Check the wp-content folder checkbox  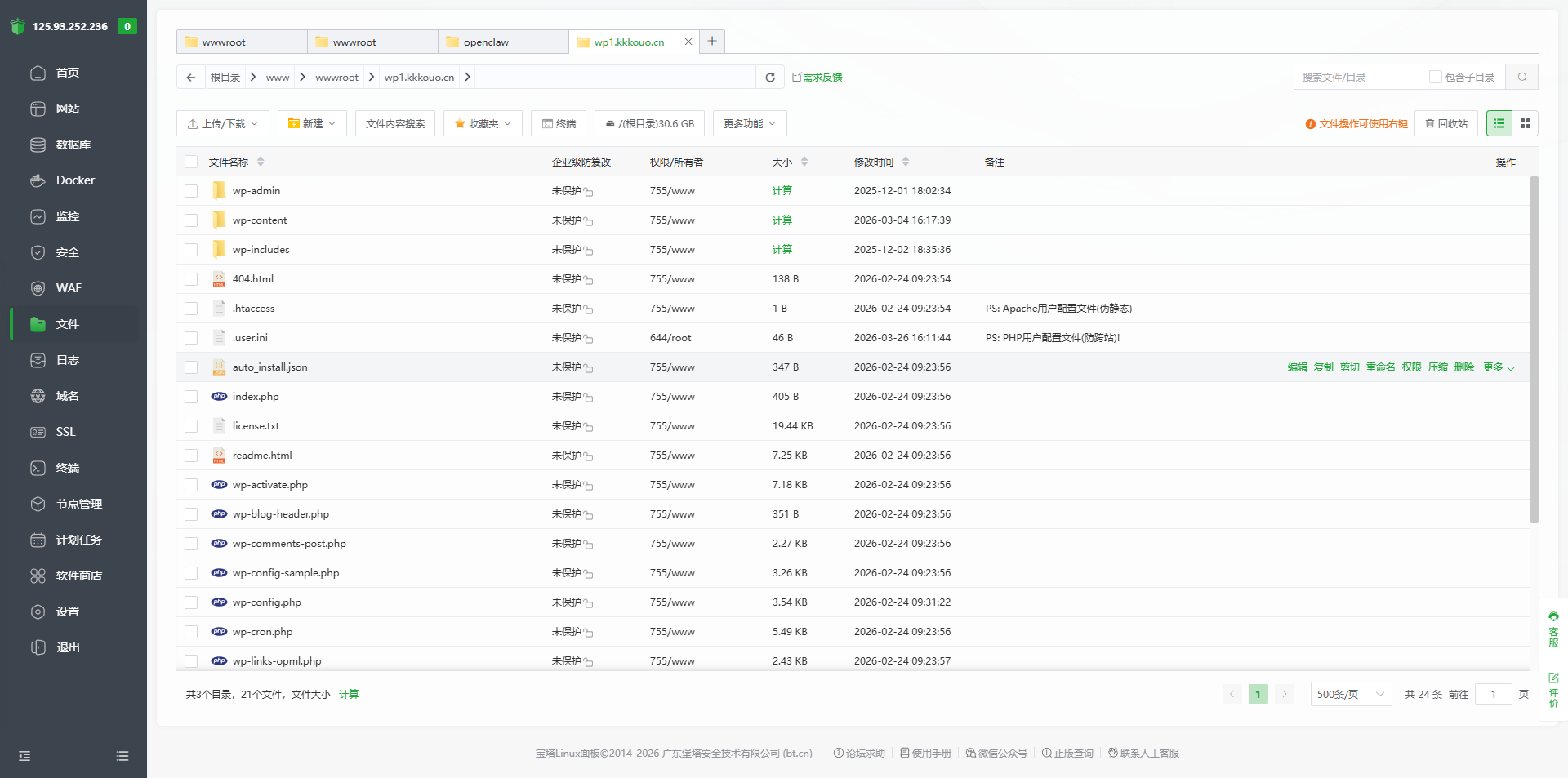191,220
